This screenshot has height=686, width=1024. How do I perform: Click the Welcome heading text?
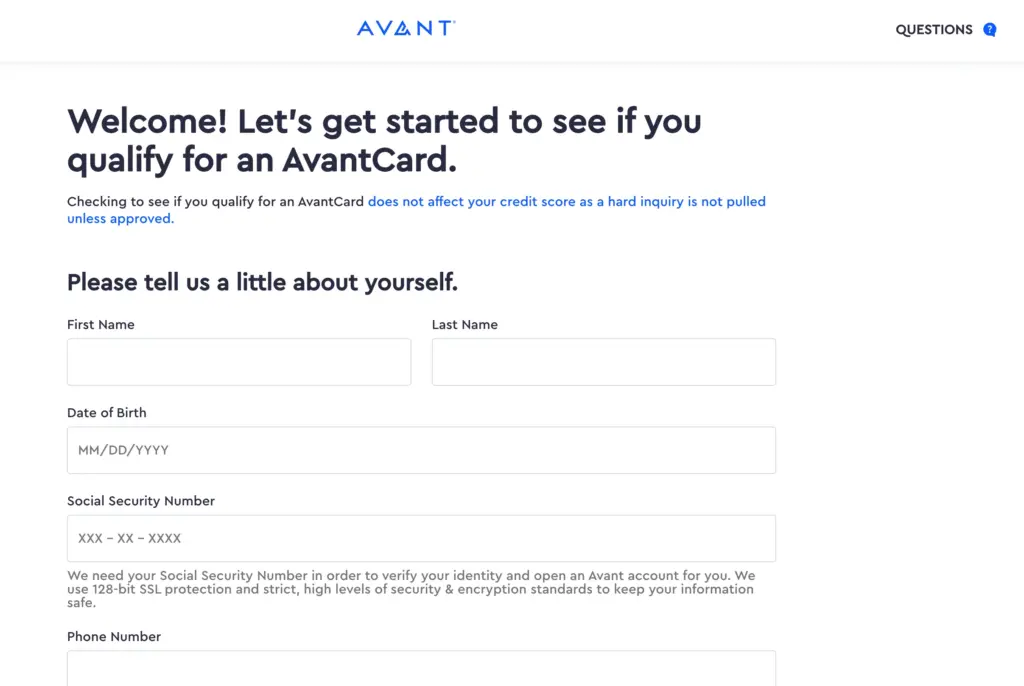[383, 140]
